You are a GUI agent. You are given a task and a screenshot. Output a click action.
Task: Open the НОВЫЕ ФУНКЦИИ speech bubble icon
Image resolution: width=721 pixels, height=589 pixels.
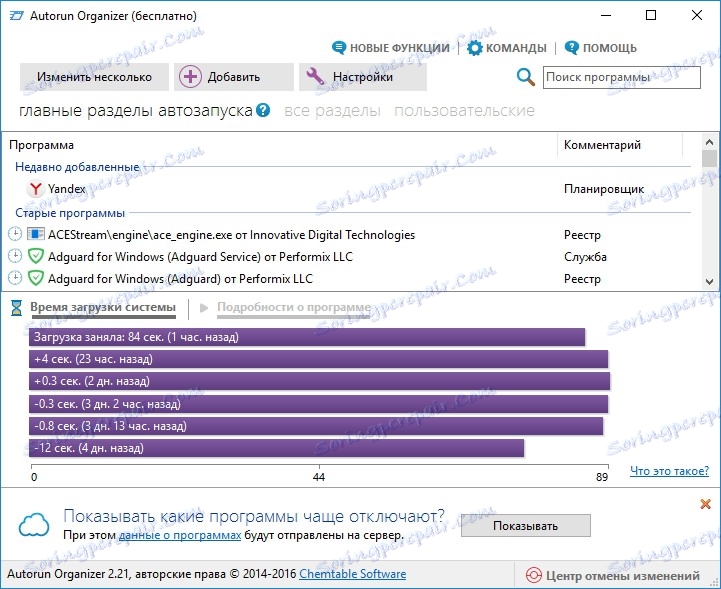pos(339,48)
